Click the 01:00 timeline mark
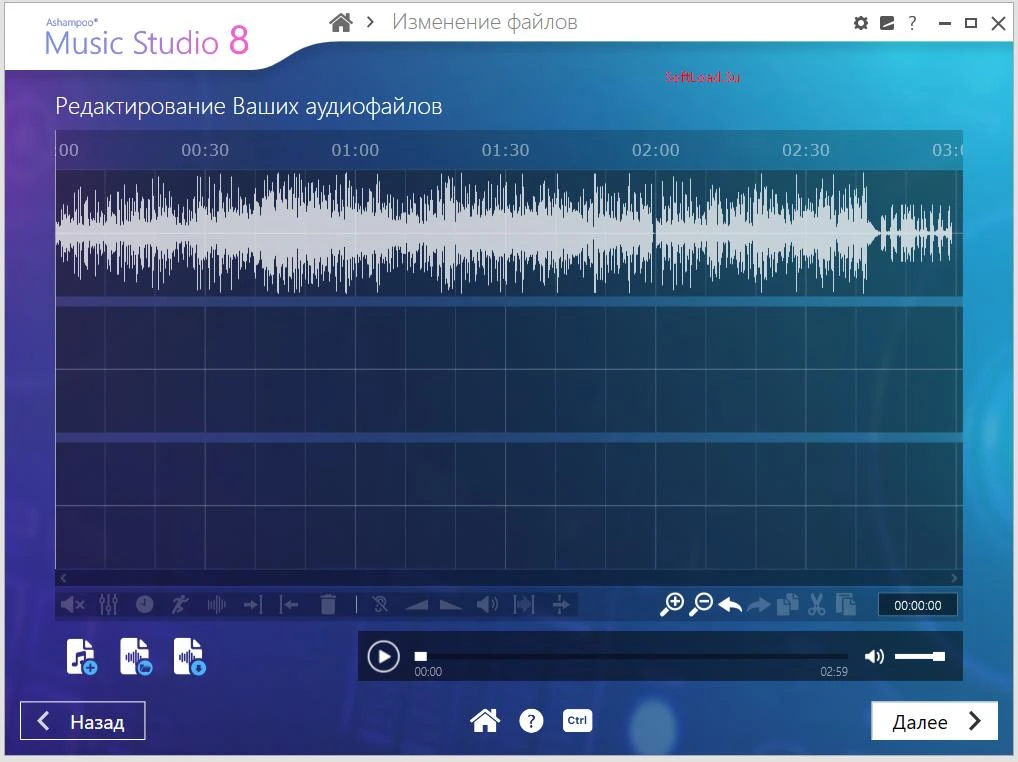Screen dimensions: 1018x762 point(355,150)
